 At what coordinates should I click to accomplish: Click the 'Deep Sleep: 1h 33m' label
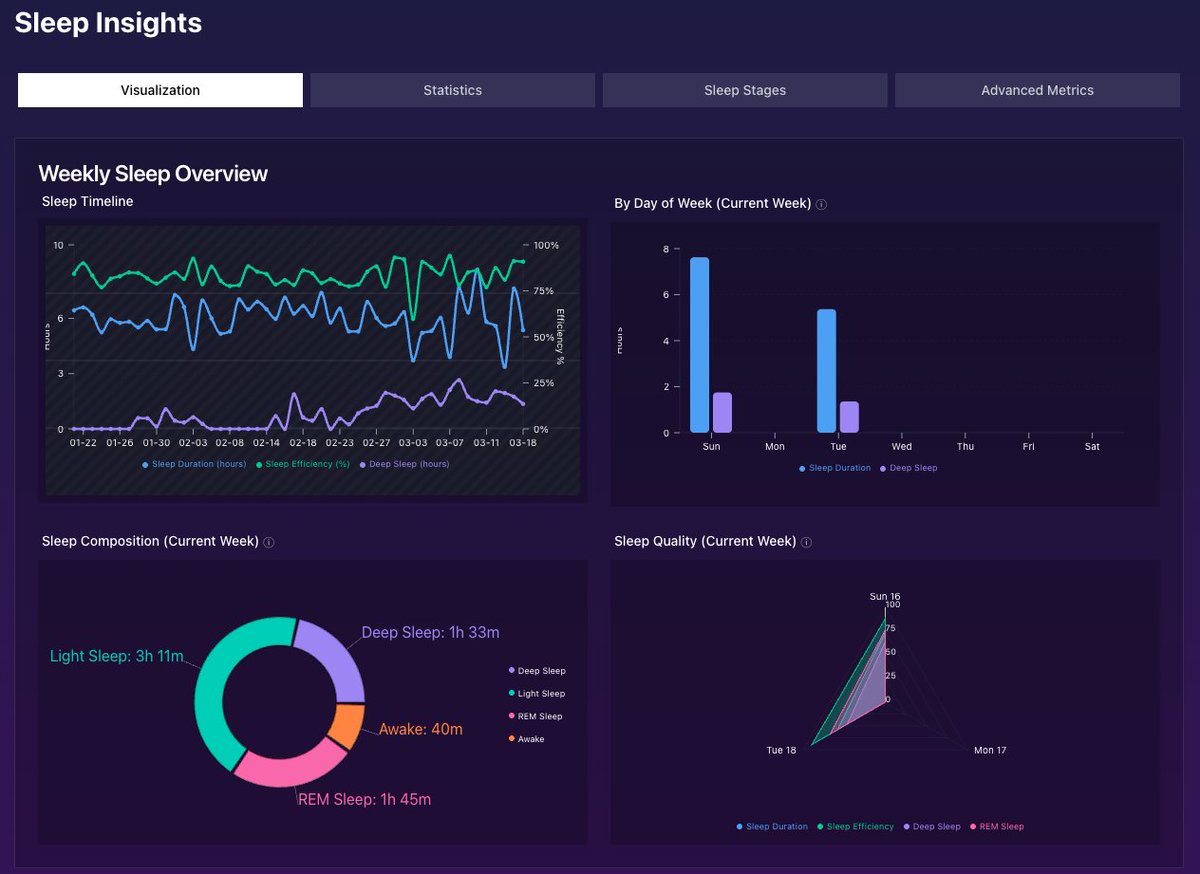430,632
